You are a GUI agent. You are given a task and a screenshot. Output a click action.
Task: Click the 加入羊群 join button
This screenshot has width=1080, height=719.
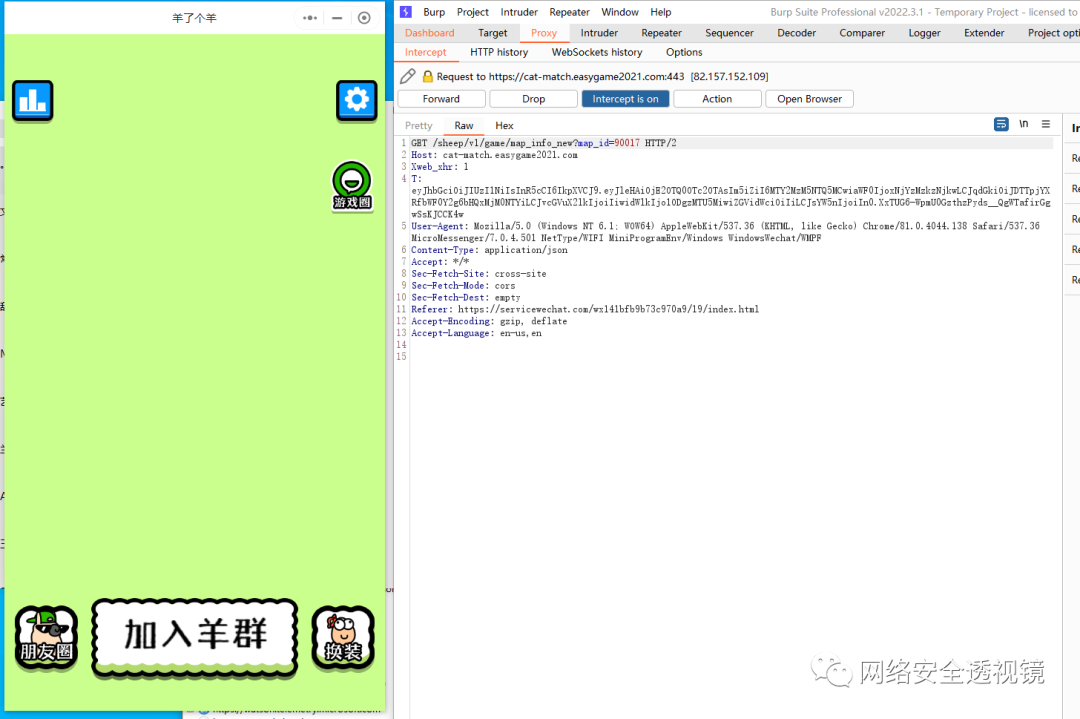pos(195,636)
